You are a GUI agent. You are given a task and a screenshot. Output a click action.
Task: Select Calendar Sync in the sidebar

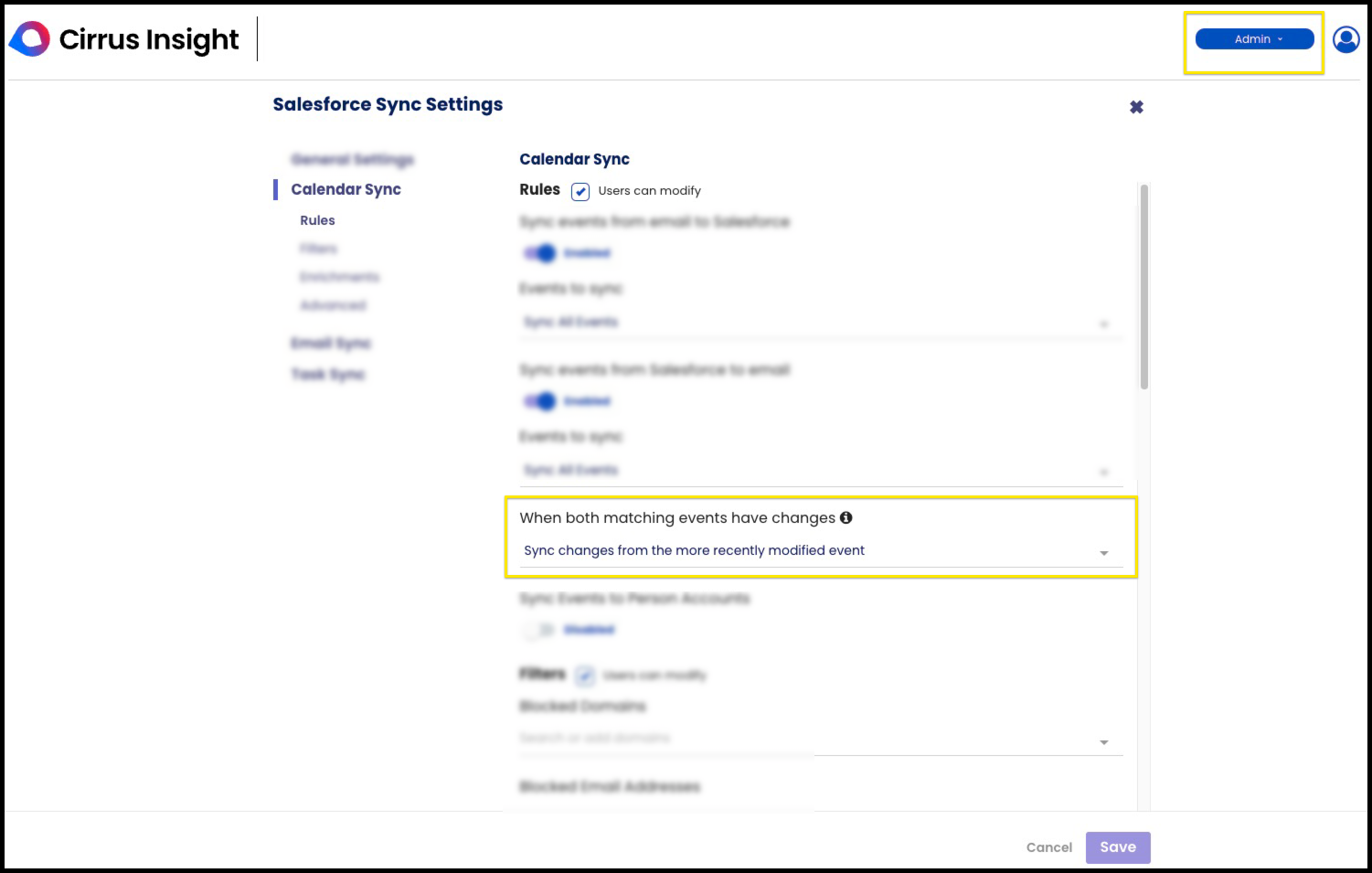pyautogui.click(x=346, y=189)
